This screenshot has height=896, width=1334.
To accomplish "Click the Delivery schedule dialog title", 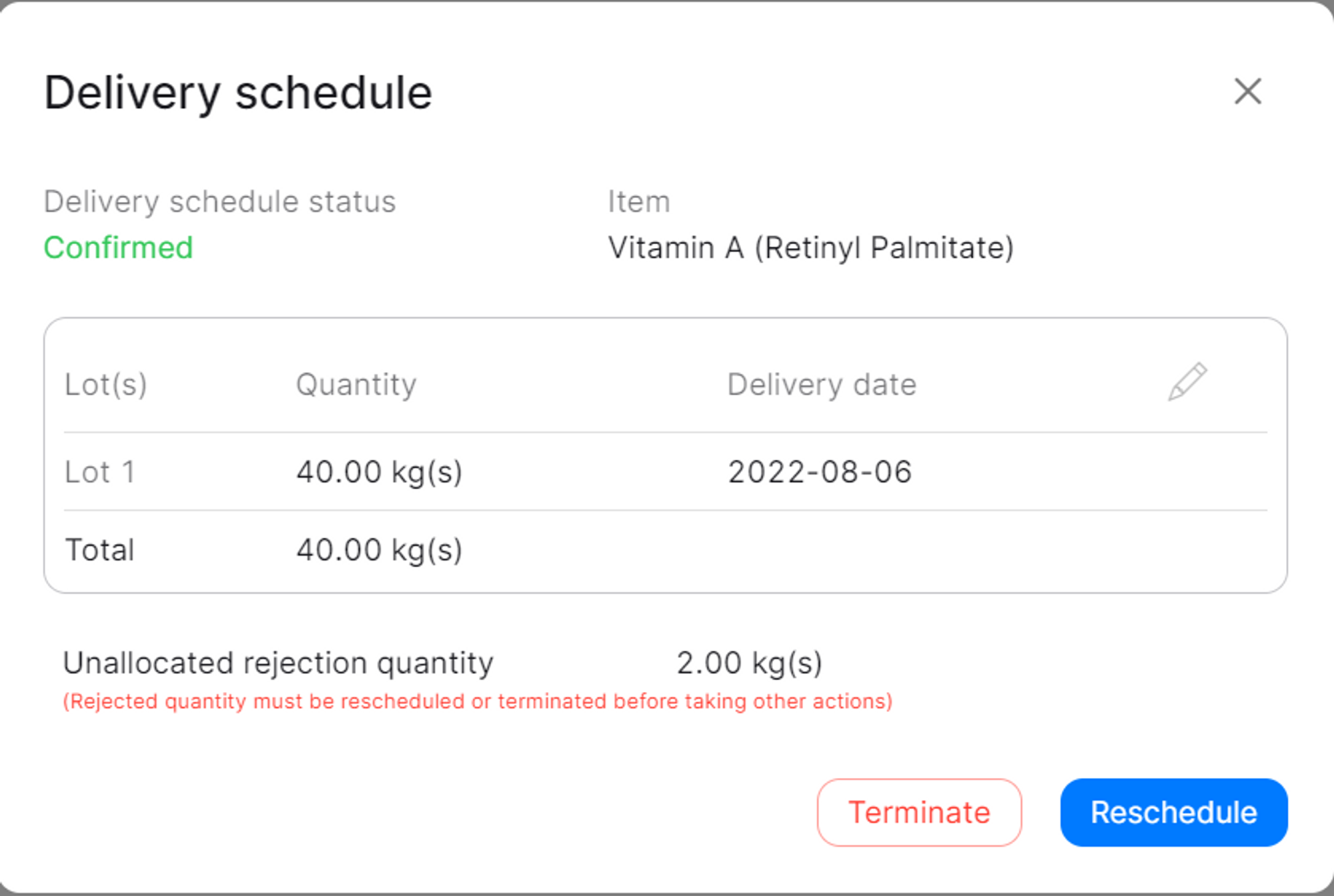I will (x=237, y=92).
